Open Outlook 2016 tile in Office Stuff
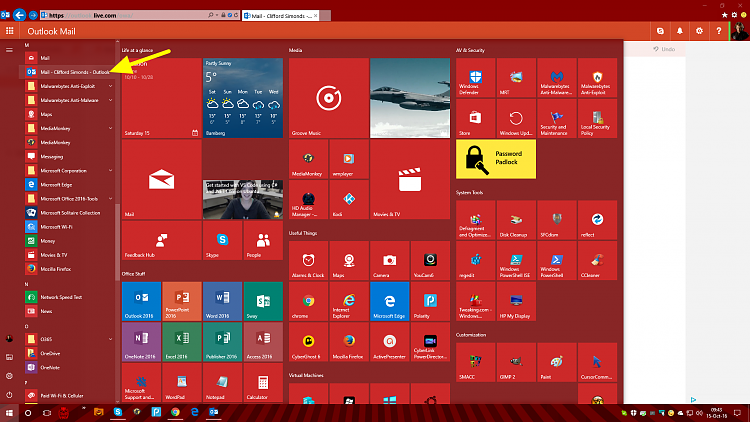Image resolution: width=750 pixels, height=422 pixels. point(141,301)
